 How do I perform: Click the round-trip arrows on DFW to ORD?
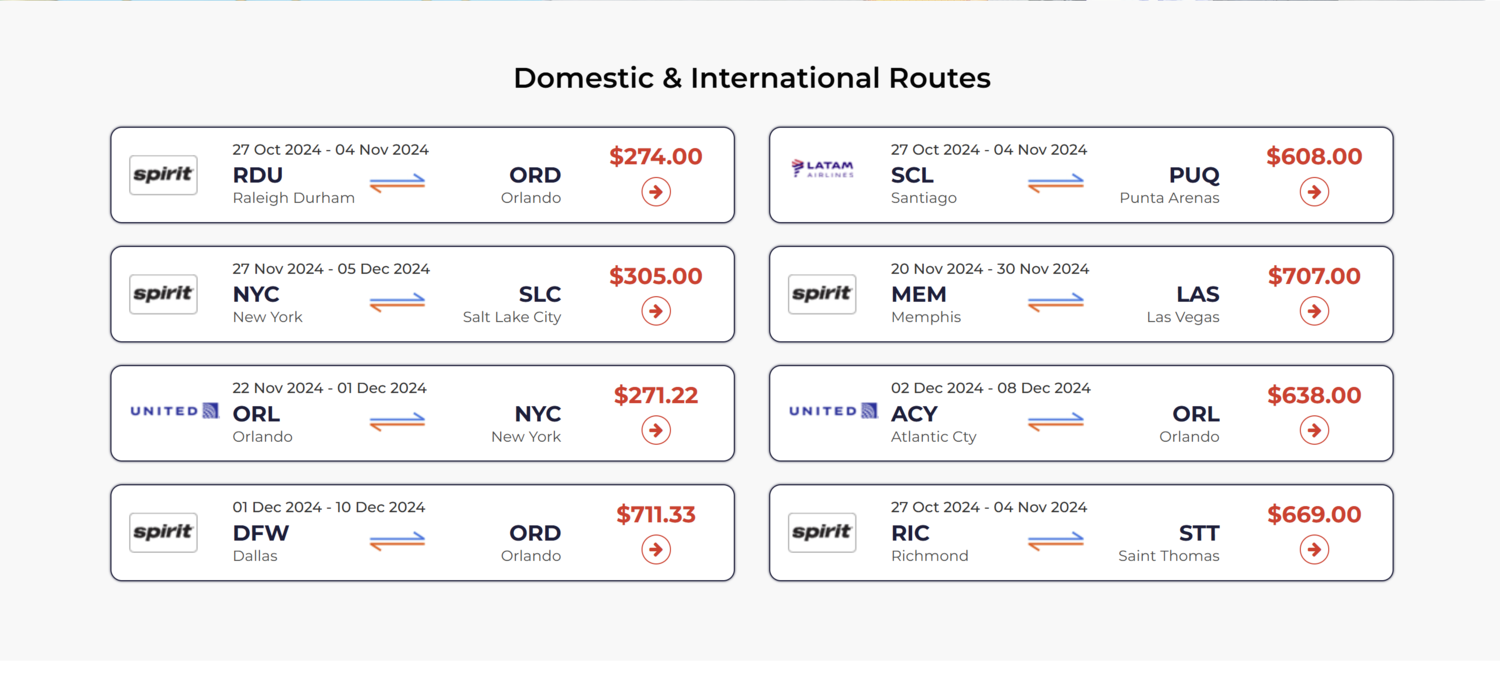pos(397,540)
